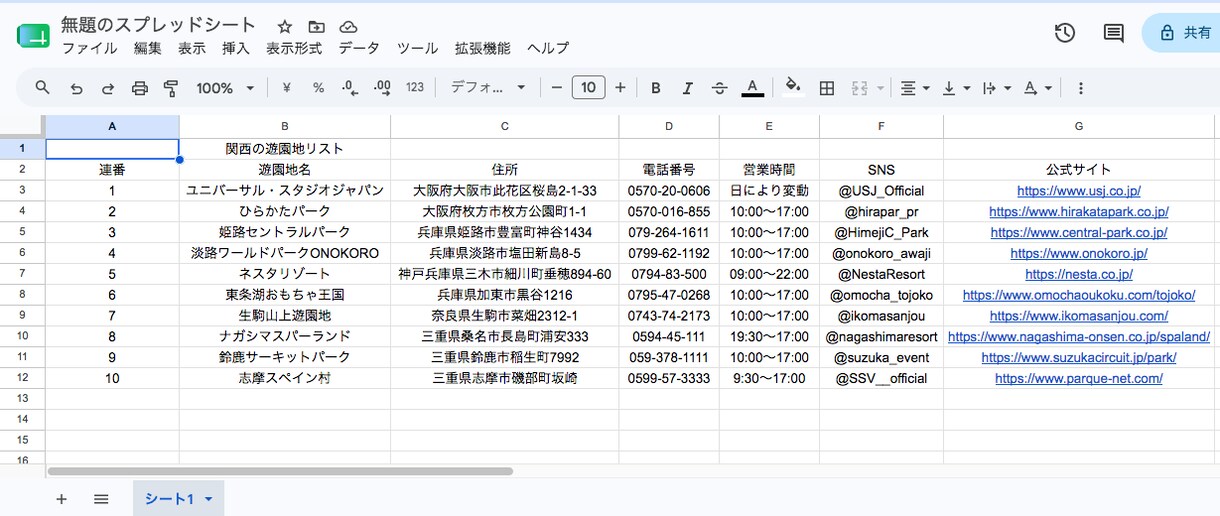
Task: Decrease decimal places
Action: tap(350, 88)
